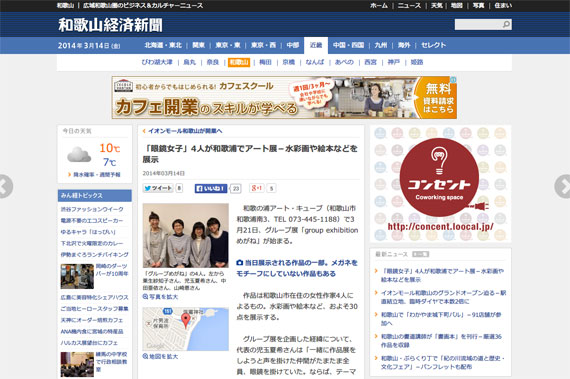Click the なんば area link

[315, 62]
